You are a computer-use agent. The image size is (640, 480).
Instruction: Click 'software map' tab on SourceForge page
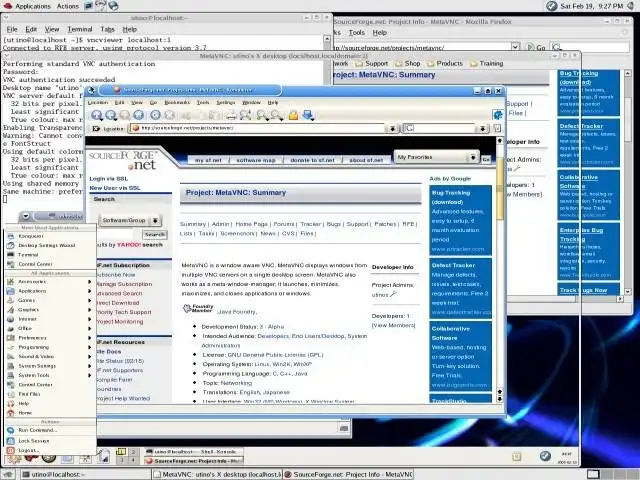click(x=256, y=160)
